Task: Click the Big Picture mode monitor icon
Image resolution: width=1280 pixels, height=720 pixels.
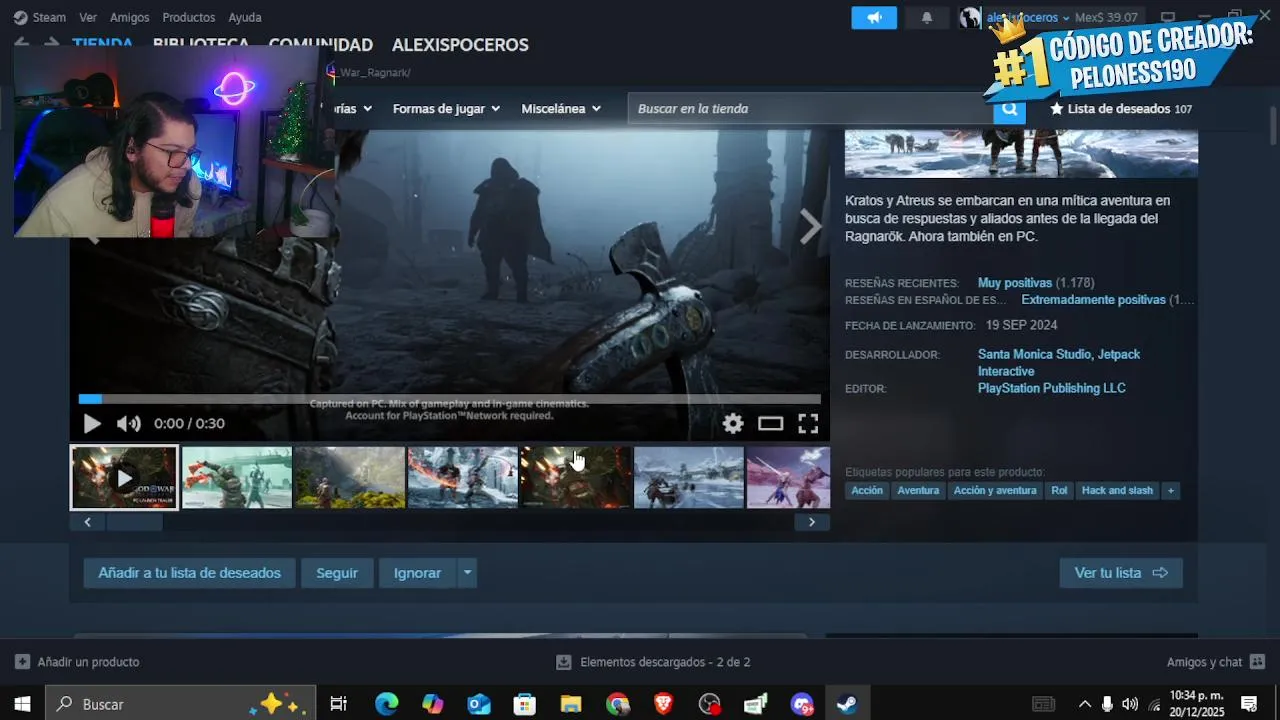Action: pos(1168,18)
